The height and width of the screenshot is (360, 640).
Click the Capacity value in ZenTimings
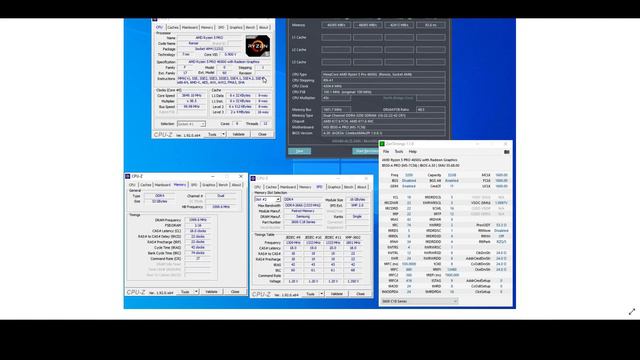coord(452,175)
